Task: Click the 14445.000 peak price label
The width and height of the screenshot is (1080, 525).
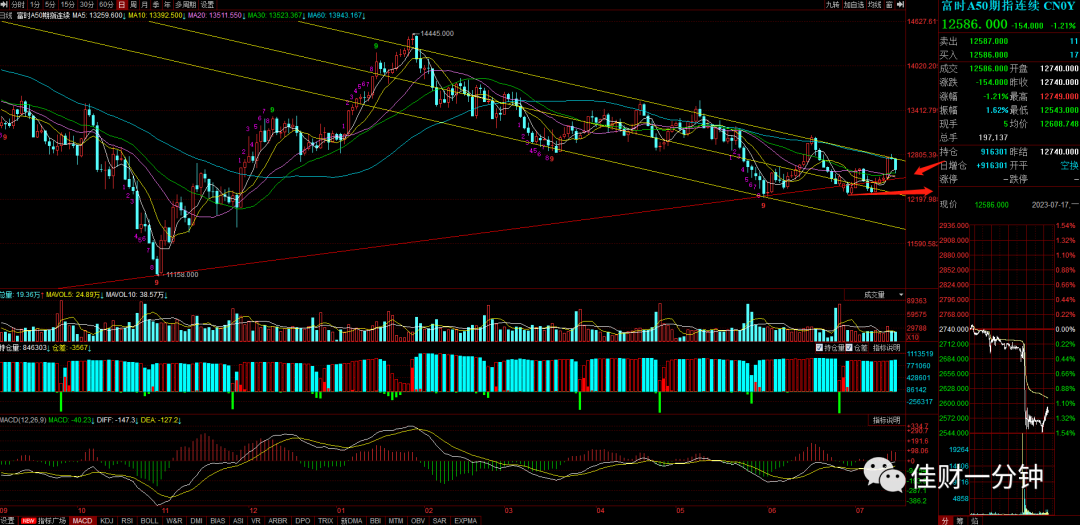Action: [437, 32]
